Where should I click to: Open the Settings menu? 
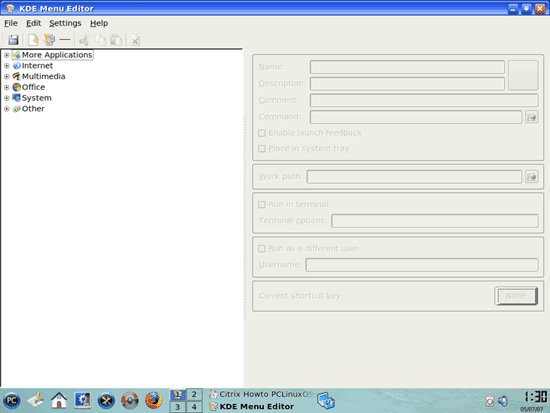pos(65,23)
